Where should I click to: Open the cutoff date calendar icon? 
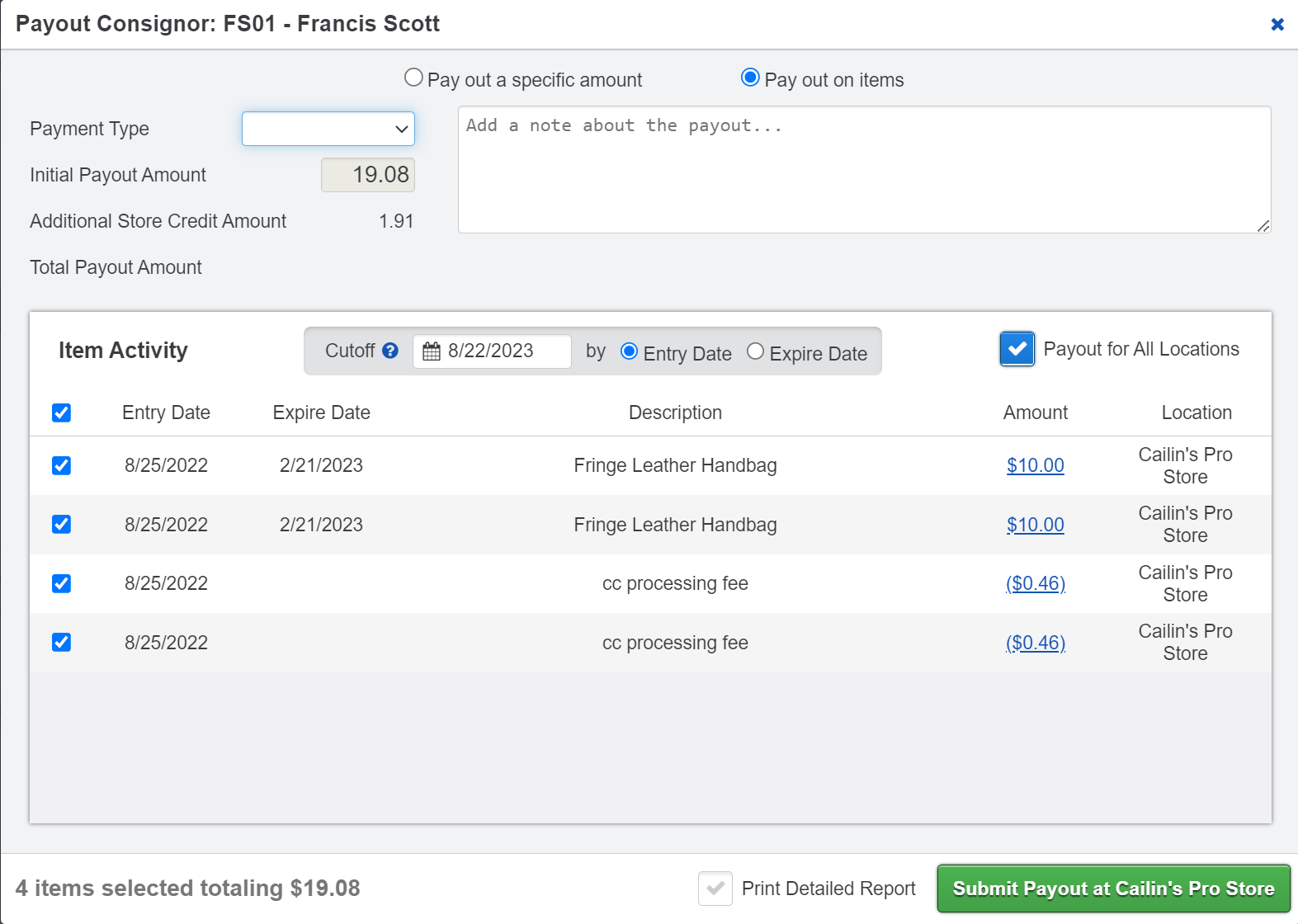click(431, 351)
